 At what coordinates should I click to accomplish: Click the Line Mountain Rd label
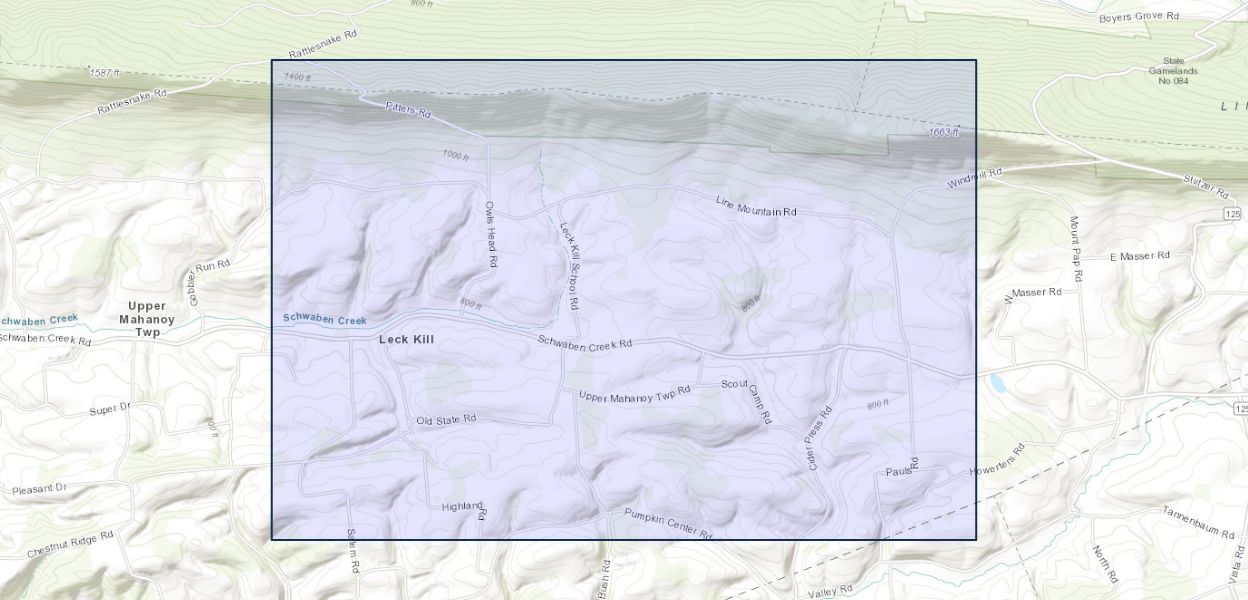(x=756, y=206)
